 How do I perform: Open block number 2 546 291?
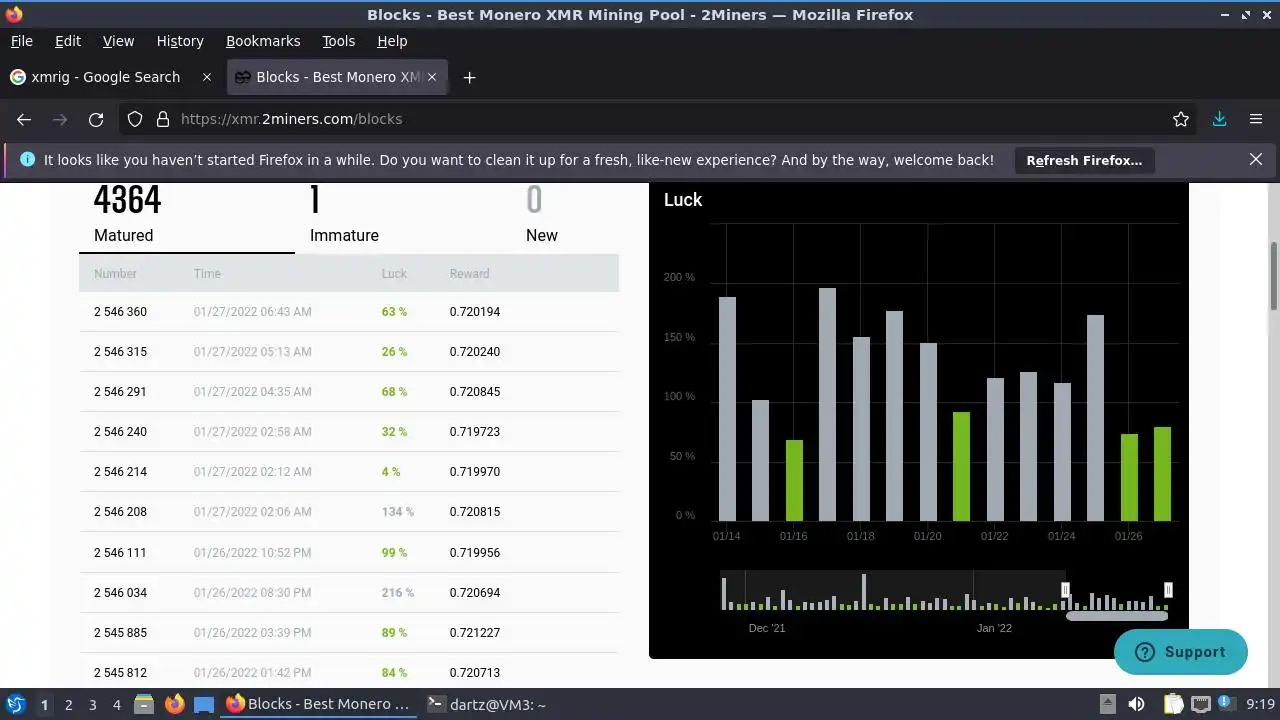point(120,392)
